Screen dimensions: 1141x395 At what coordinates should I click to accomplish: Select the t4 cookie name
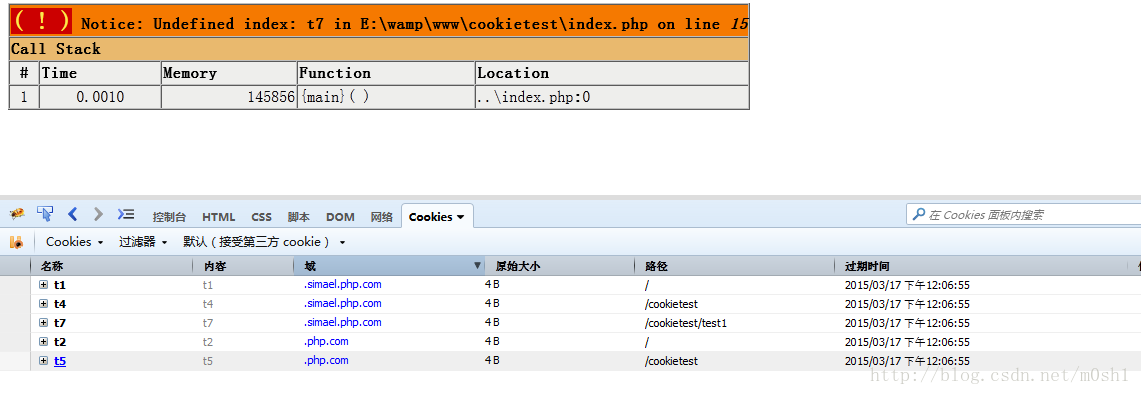click(60, 304)
